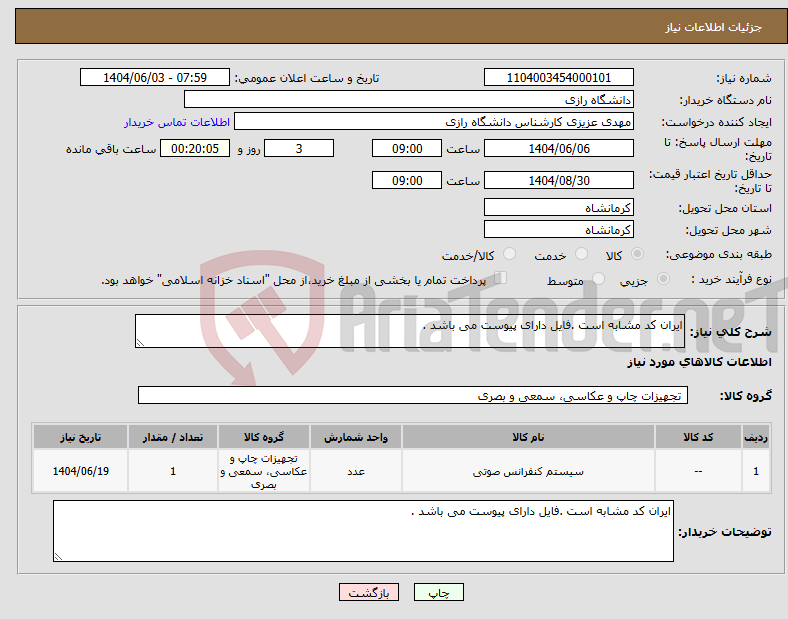788x619 pixels.
Task: Click the announcement date field 1404/06/03 - 07:59
Action: coord(155,77)
